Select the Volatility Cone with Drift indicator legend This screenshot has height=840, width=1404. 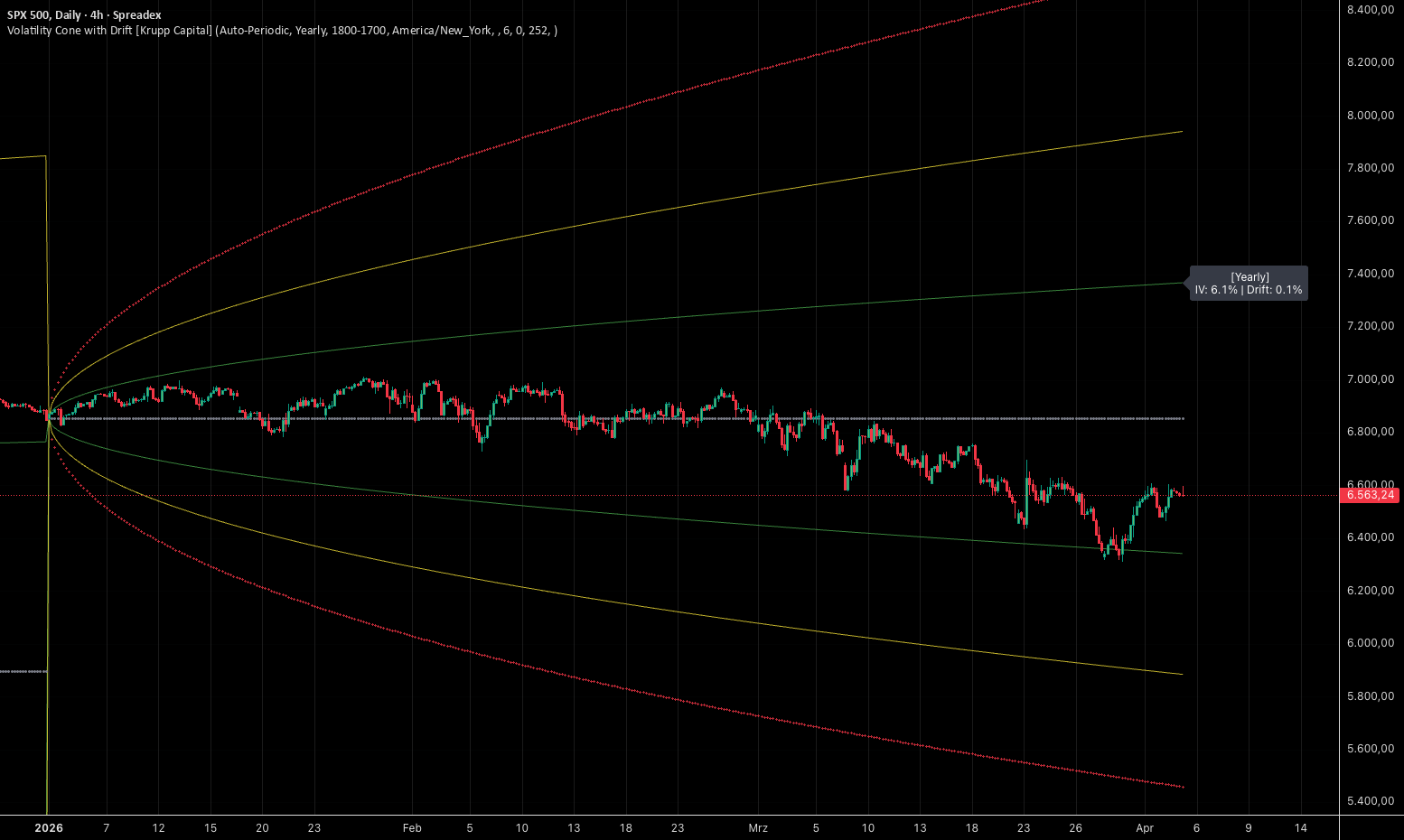pos(282,31)
